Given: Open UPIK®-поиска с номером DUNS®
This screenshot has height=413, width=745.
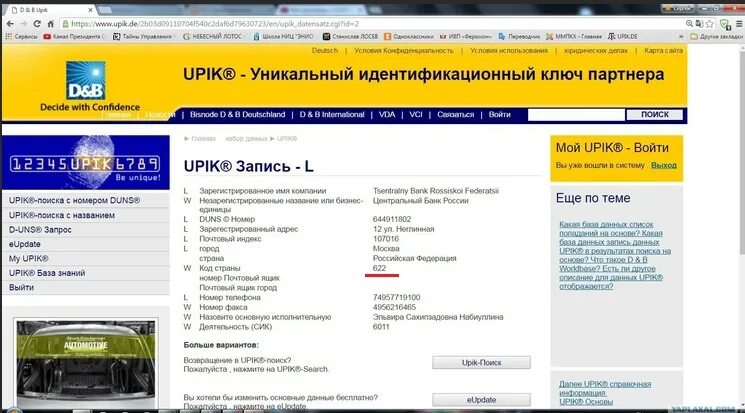Looking at the screenshot, I should (74, 201).
